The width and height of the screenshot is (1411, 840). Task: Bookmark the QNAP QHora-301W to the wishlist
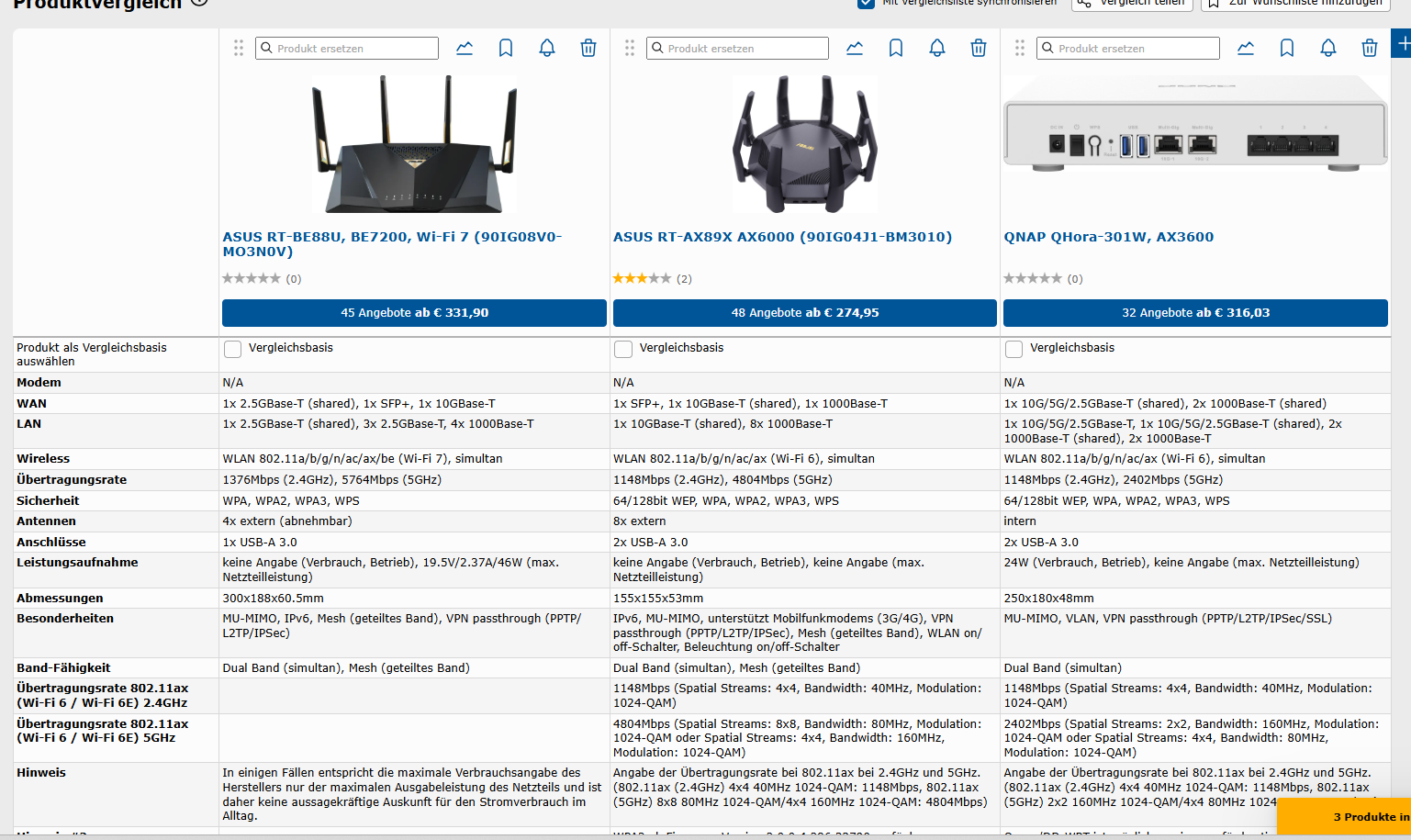click(1287, 48)
